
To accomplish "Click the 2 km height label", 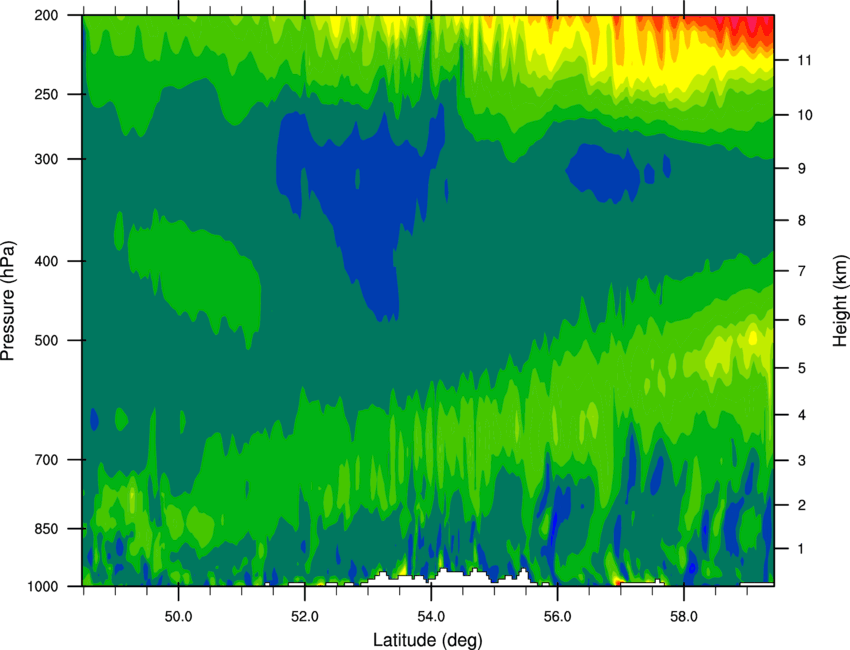I will (801, 505).
